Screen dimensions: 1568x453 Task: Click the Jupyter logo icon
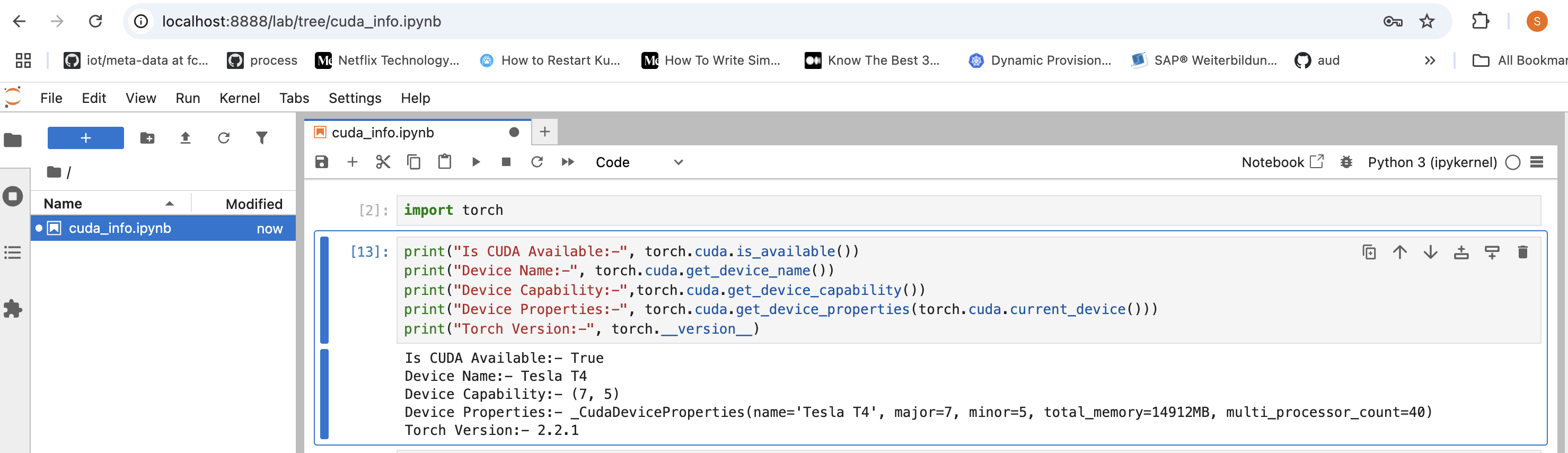pos(13,97)
